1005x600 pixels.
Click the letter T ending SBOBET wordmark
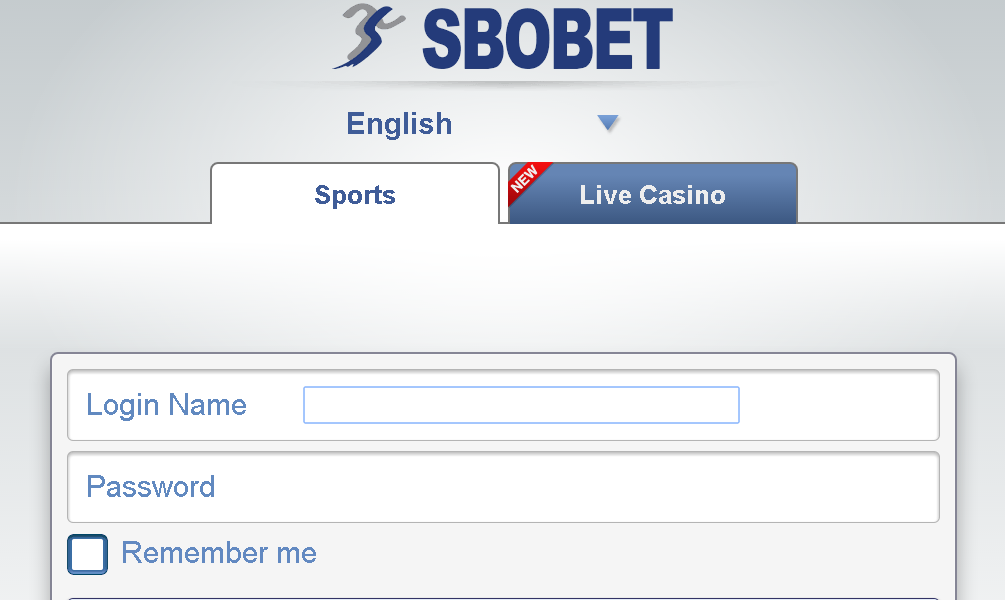click(x=651, y=40)
